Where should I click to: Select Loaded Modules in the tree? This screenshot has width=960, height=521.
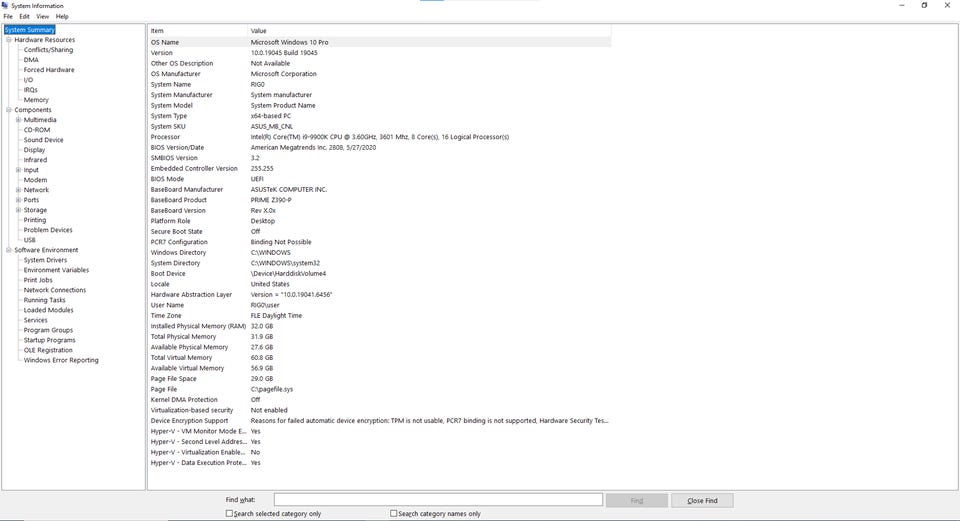click(48, 310)
